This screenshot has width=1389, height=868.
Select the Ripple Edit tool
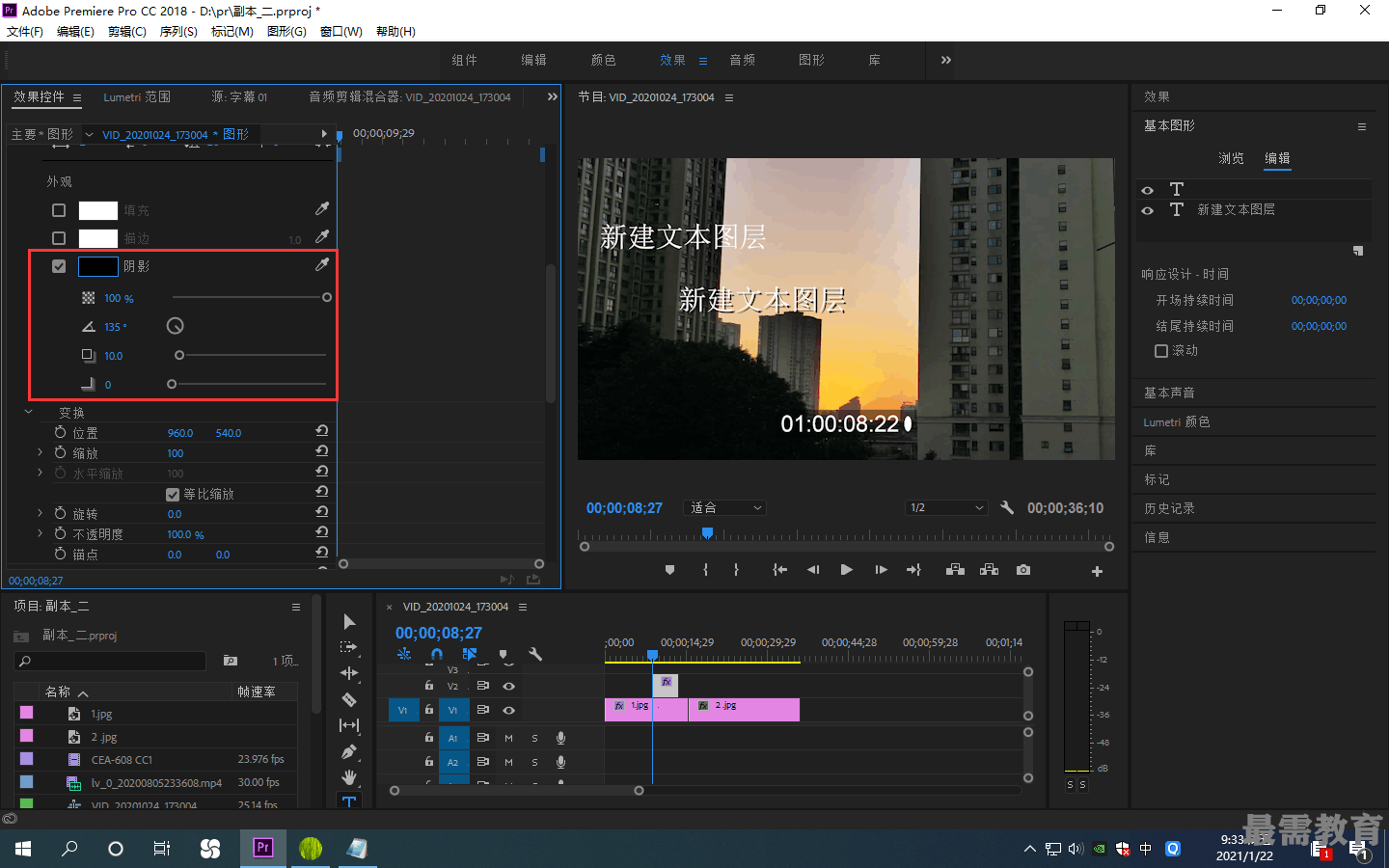coord(349,673)
